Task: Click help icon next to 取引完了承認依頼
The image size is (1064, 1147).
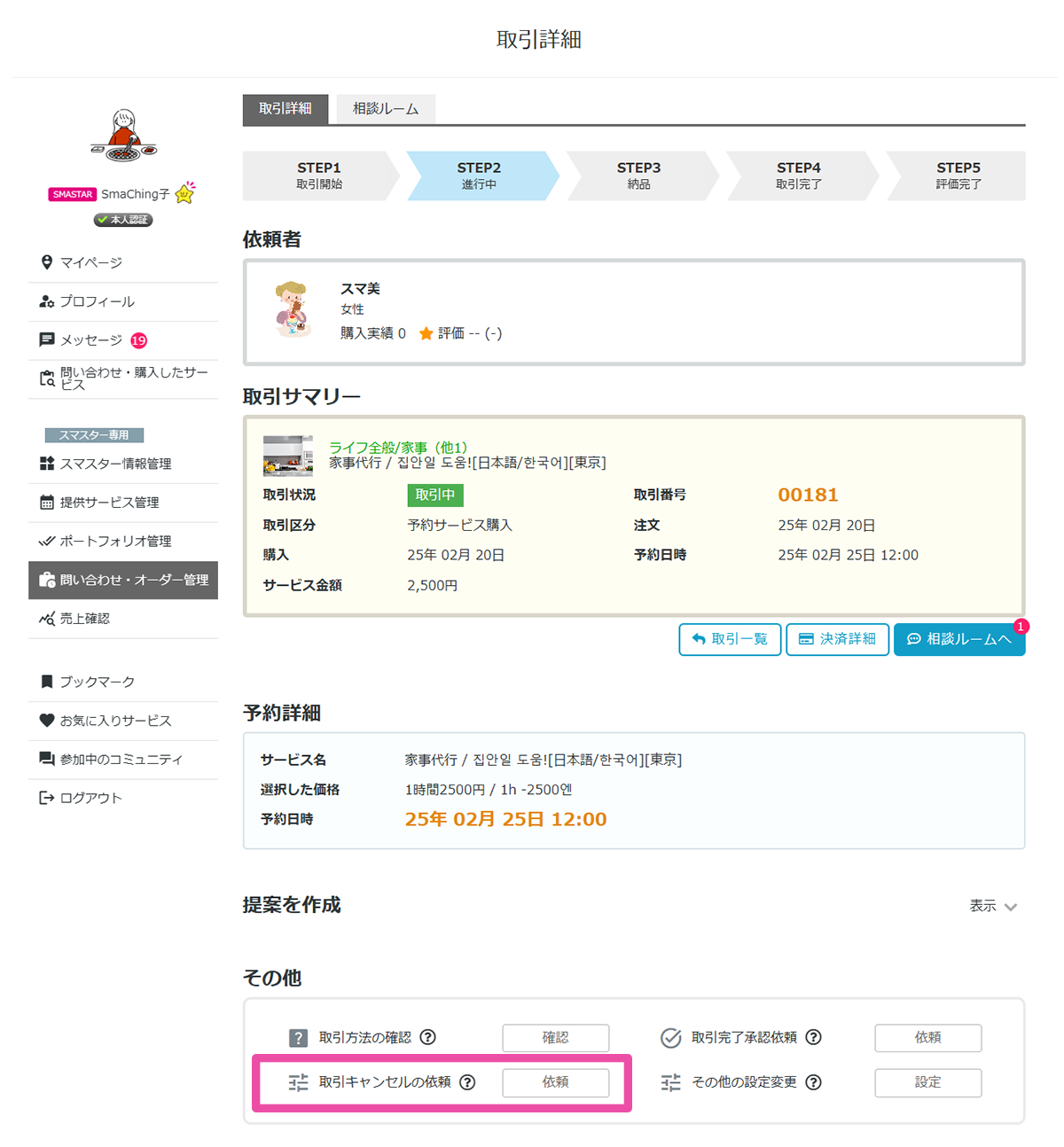Action: click(813, 1037)
